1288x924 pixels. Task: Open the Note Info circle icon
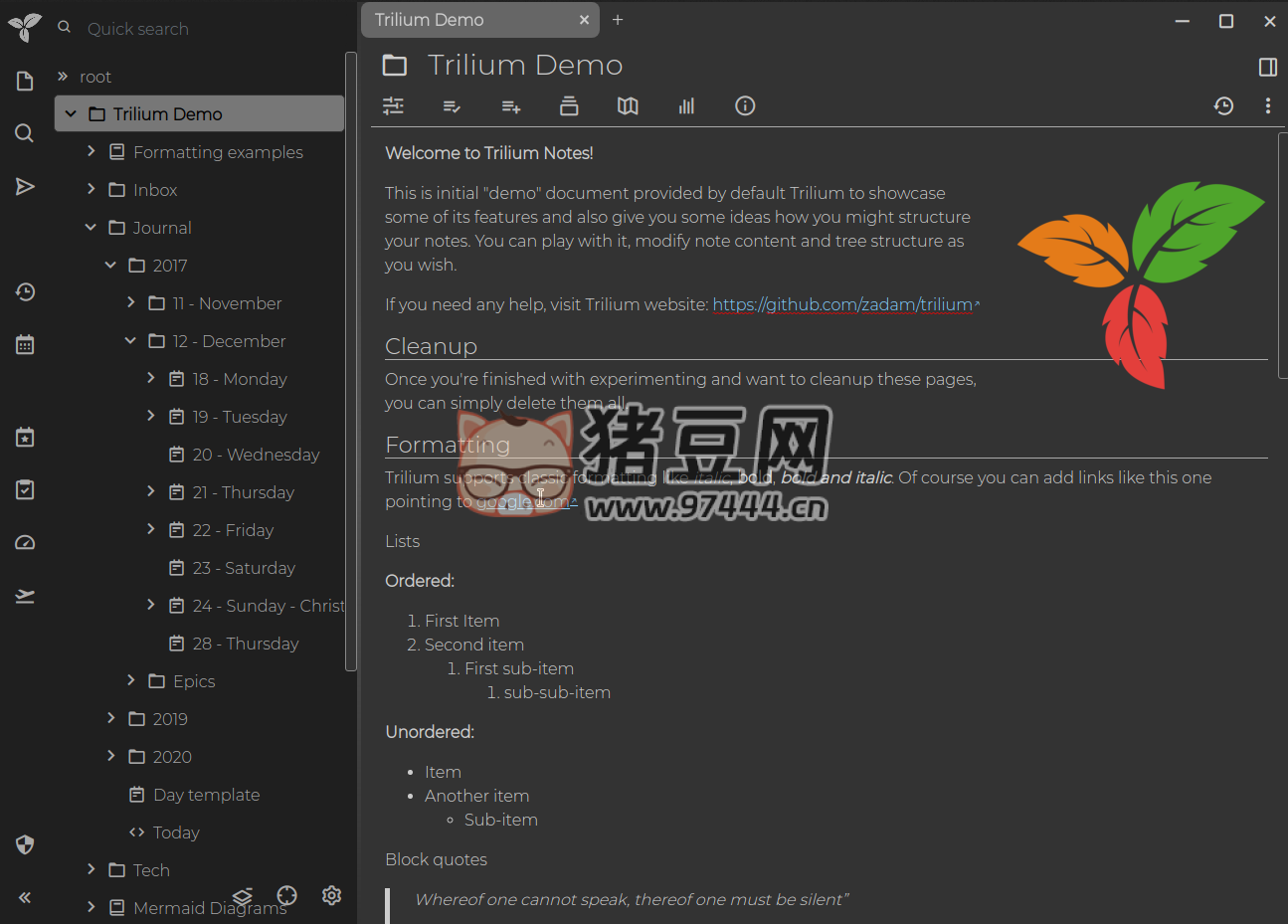[x=745, y=105]
